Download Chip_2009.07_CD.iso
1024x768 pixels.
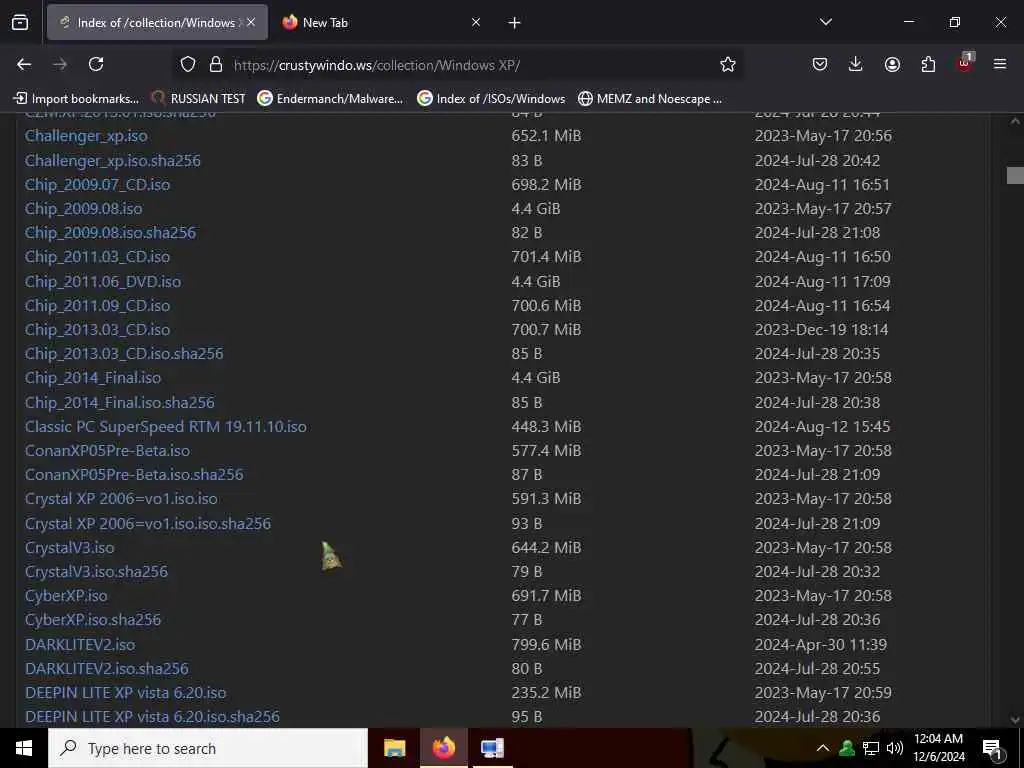tap(97, 185)
